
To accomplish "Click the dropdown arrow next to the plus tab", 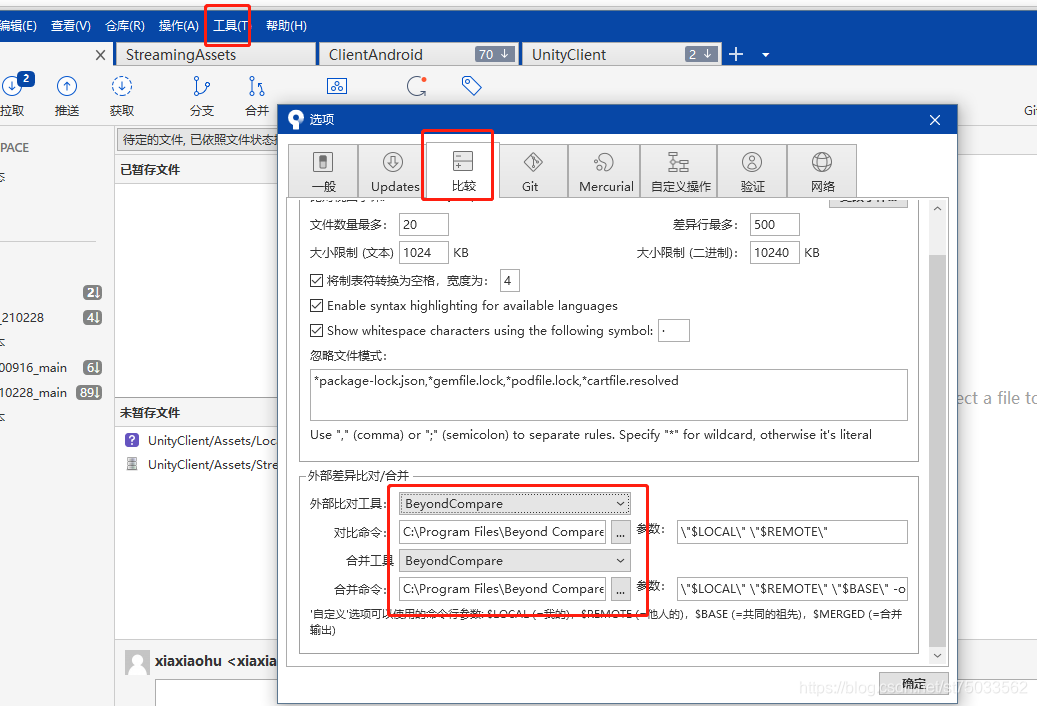I will coord(763,55).
